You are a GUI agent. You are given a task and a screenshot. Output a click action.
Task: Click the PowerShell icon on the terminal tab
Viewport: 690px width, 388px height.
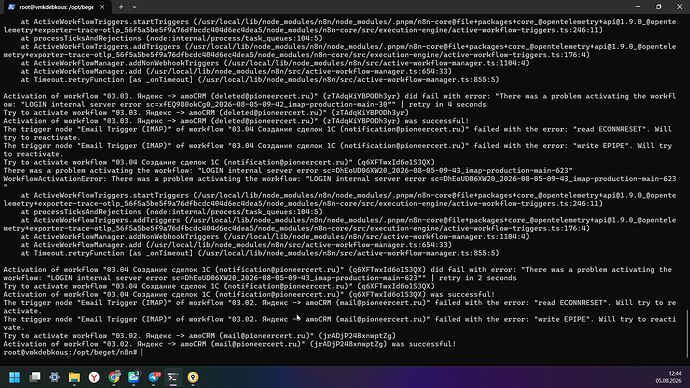point(11,7)
